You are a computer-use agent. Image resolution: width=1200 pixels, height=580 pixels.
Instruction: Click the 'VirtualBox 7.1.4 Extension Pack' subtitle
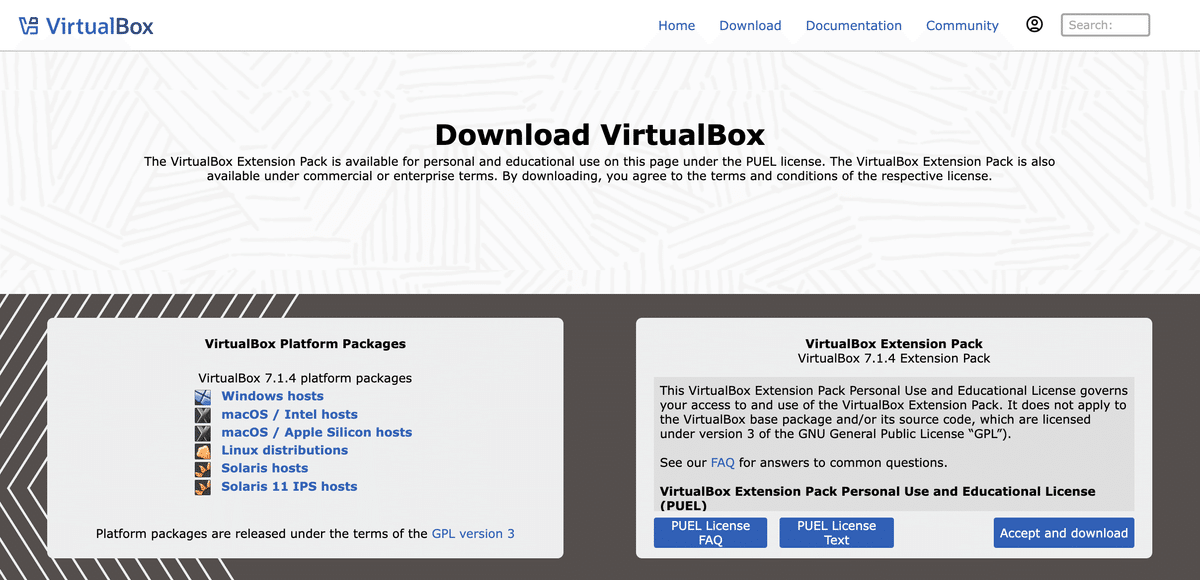[x=894, y=358]
